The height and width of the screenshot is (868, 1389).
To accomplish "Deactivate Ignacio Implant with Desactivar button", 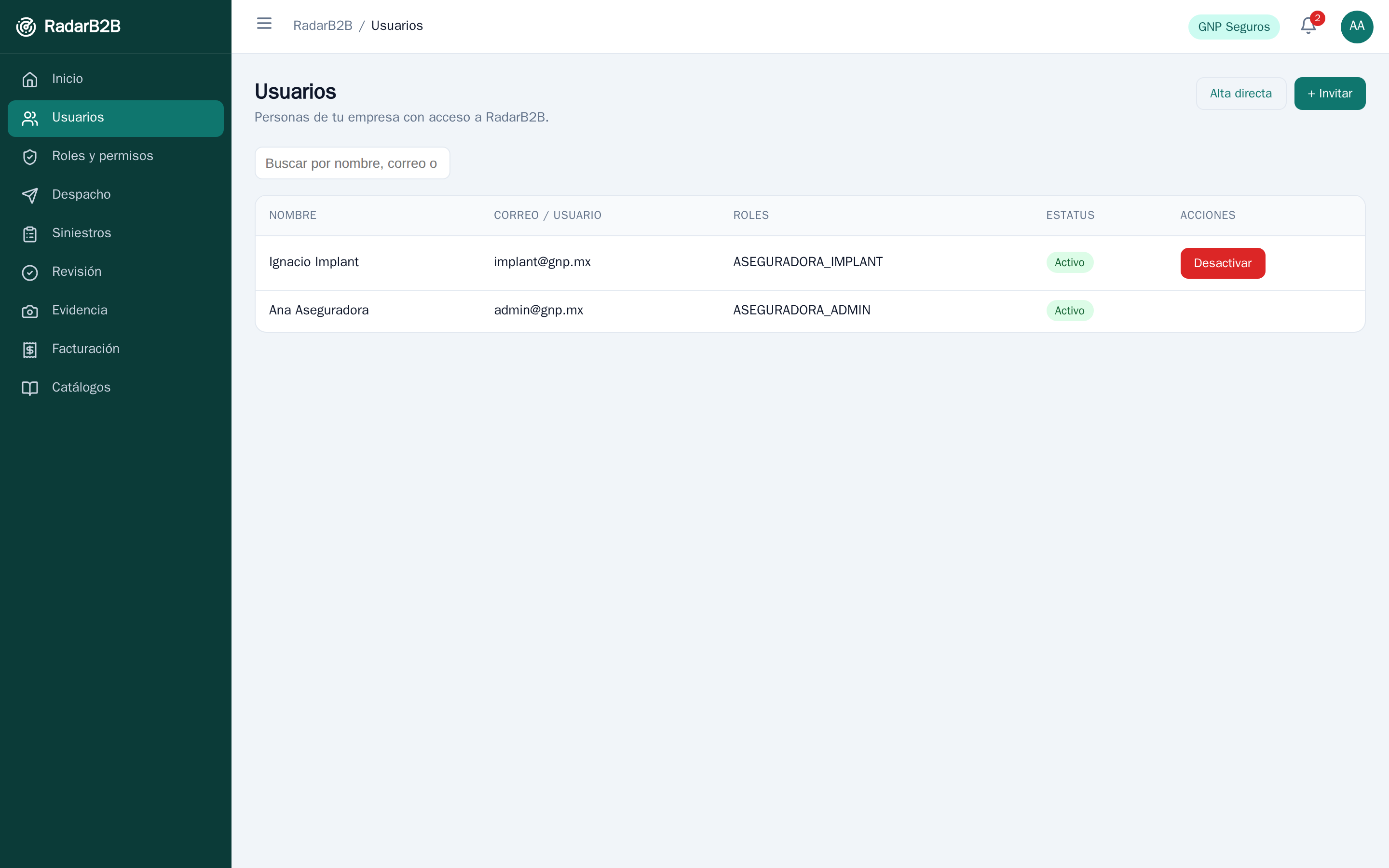I will pos(1223,263).
